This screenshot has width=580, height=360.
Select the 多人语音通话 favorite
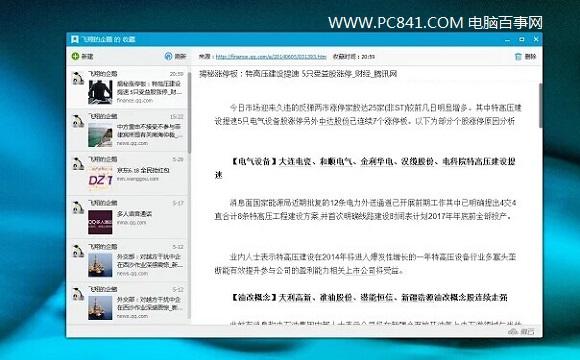click(127, 217)
